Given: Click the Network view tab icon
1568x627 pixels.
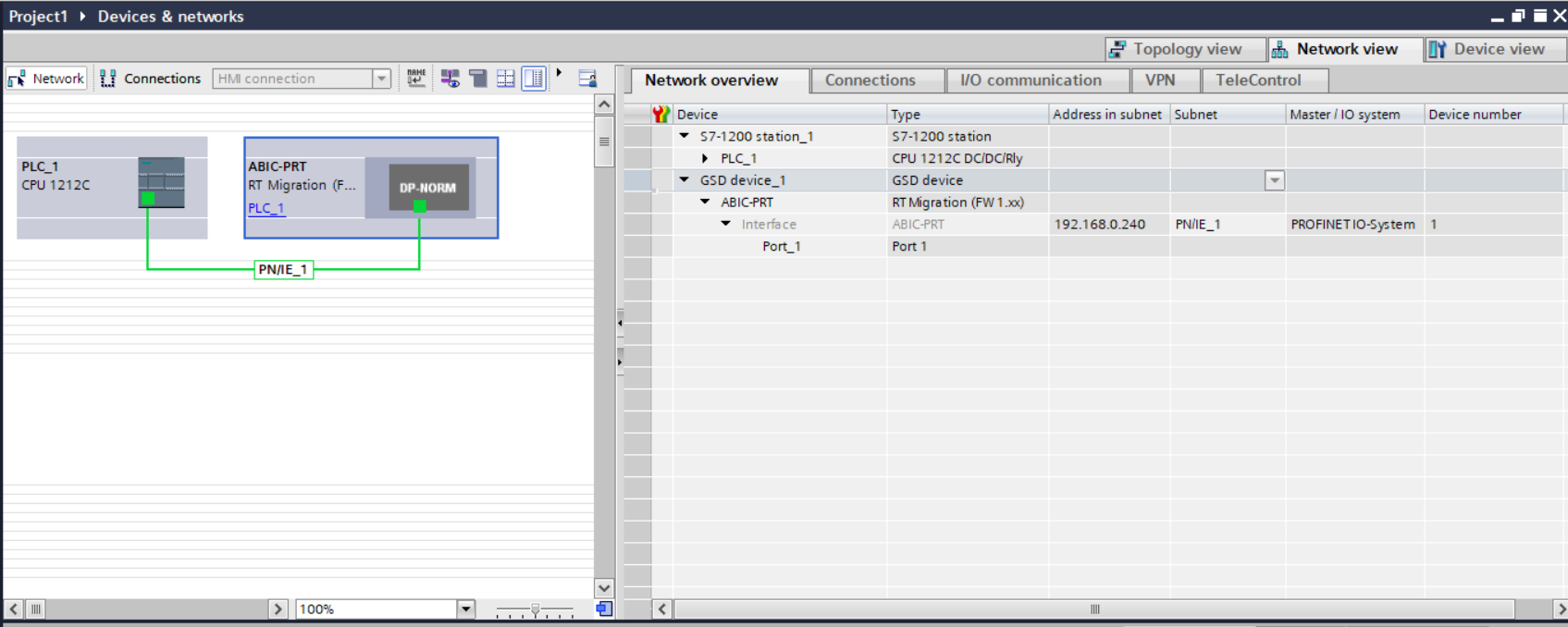Looking at the screenshot, I should (x=1280, y=50).
